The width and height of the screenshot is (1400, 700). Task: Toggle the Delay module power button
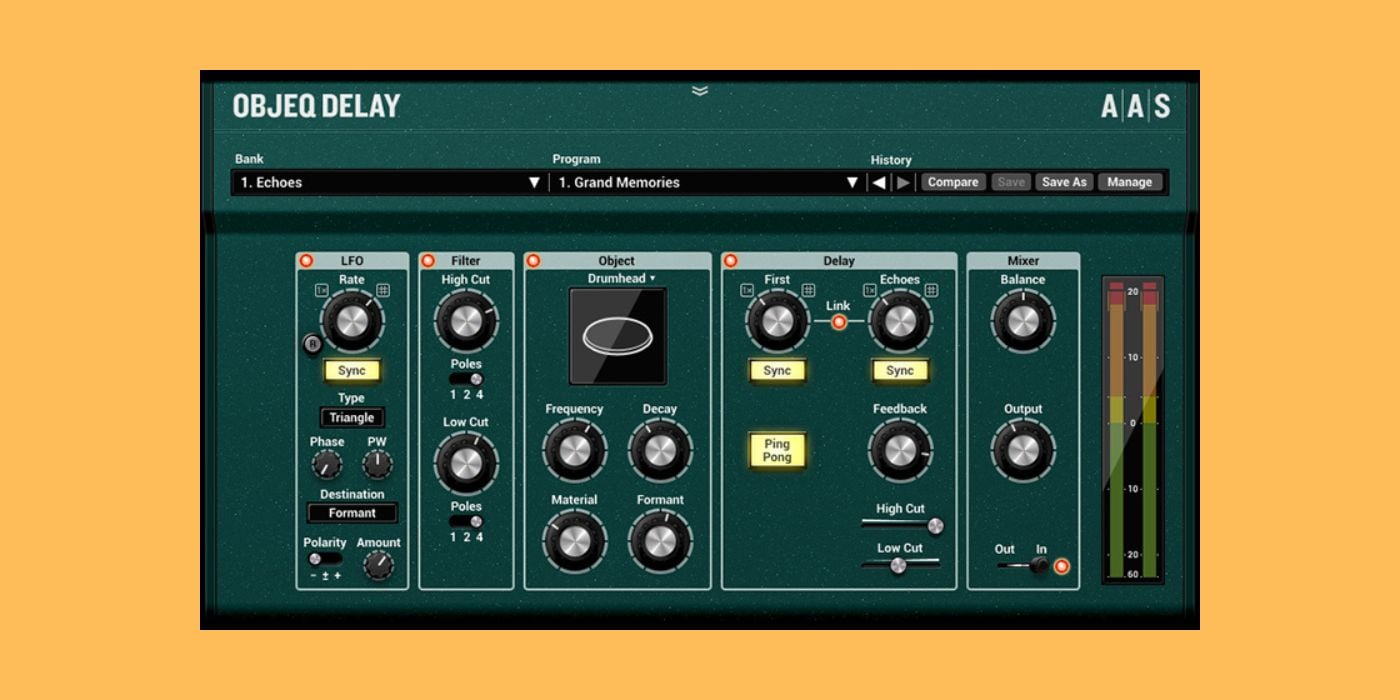tap(730, 261)
